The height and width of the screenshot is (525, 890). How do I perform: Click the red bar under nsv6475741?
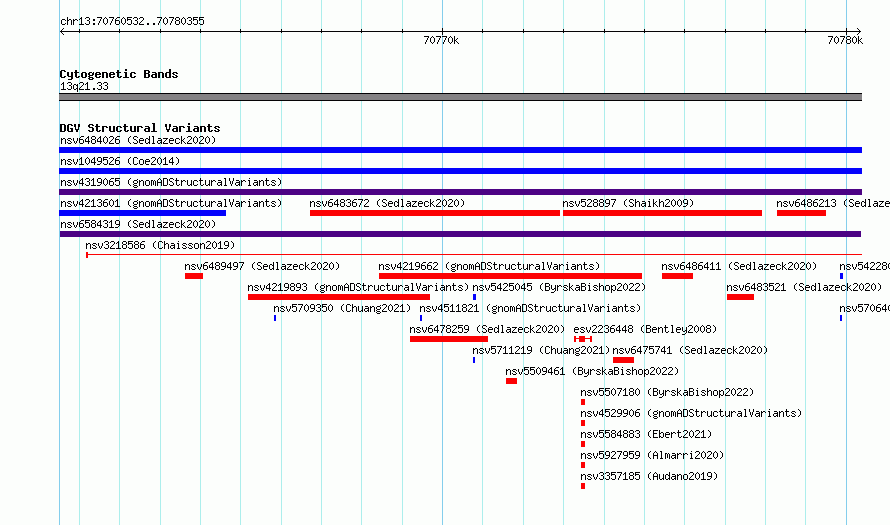(x=623, y=360)
